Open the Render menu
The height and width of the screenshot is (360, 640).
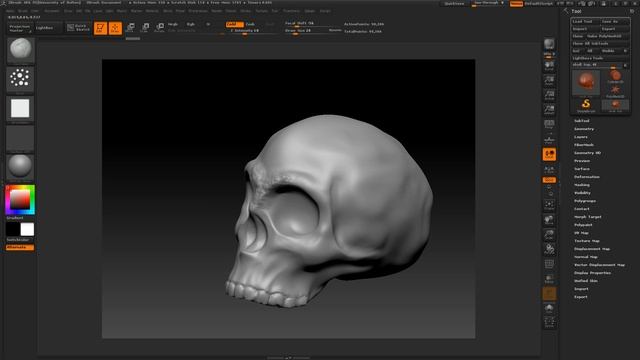[217, 11]
